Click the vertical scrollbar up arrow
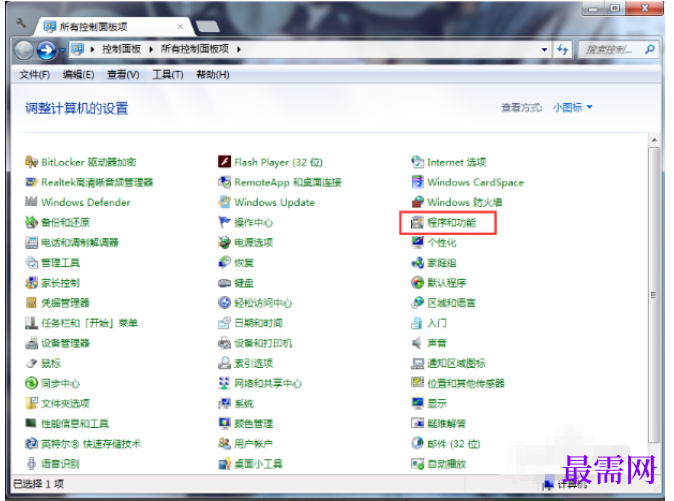The height and width of the screenshot is (501, 674). pos(654,140)
